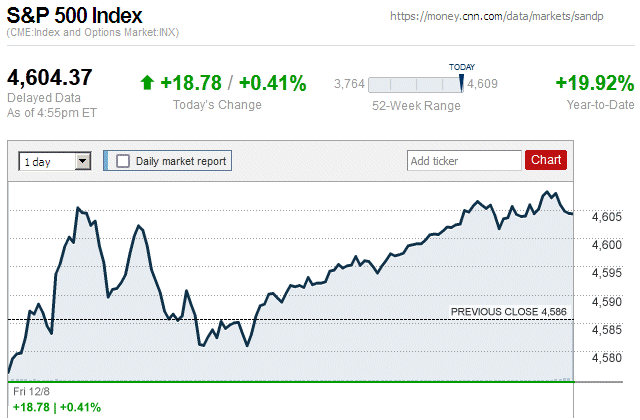Click the Fri 12/8 date label
The image size is (640, 420).
point(29,392)
